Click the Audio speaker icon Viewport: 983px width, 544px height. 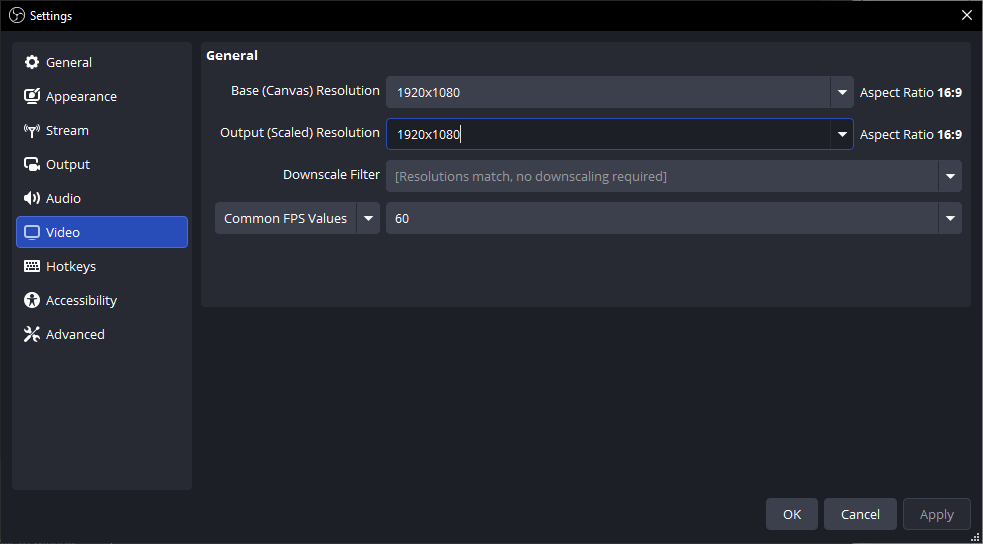(31, 198)
